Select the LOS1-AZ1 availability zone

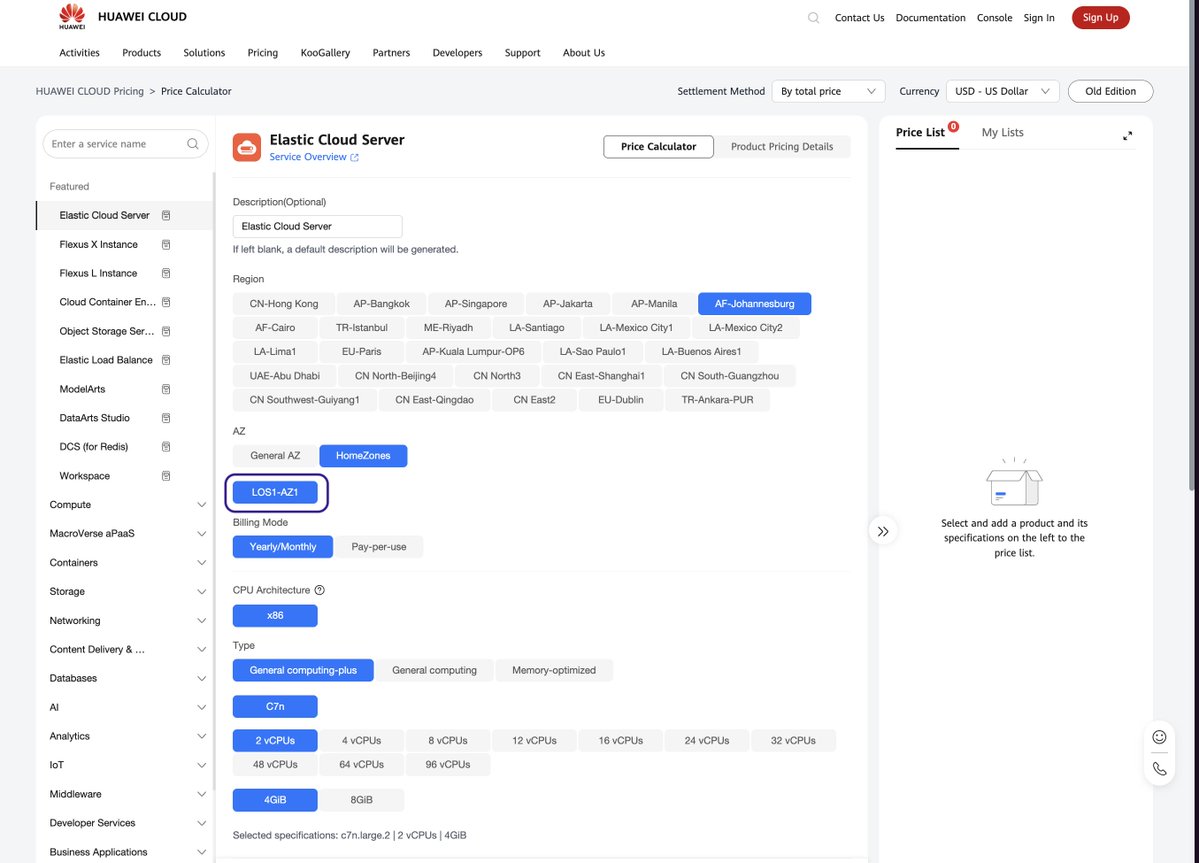(x=275, y=492)
